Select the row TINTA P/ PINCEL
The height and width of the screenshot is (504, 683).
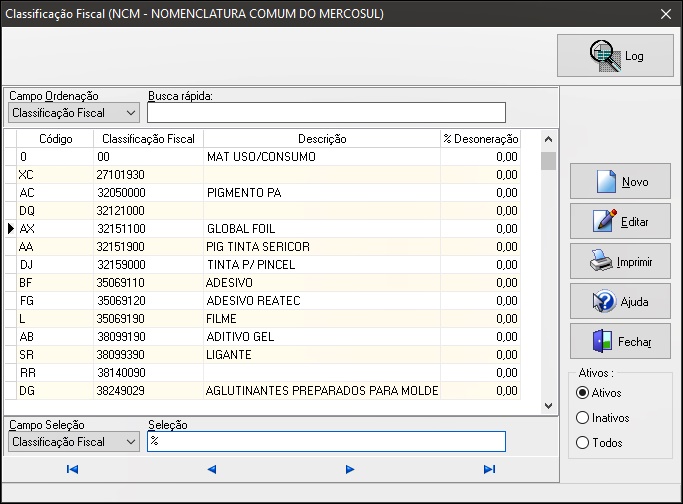[263, 265]
